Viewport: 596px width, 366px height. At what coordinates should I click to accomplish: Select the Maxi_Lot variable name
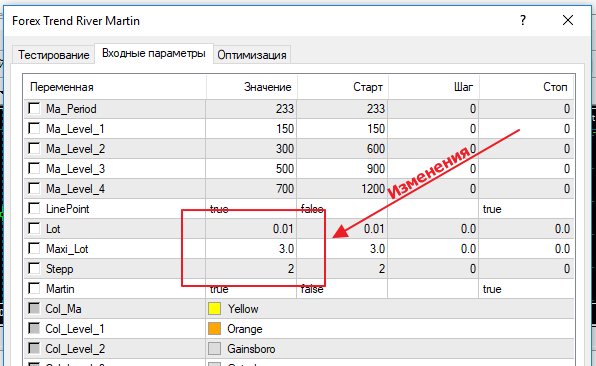(x=67, y=249)
